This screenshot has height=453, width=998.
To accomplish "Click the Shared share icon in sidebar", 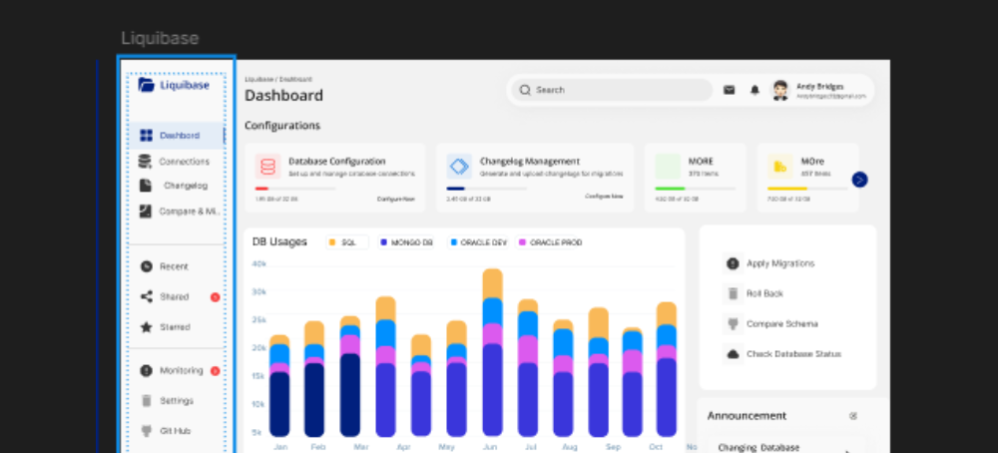I will 147,297.
